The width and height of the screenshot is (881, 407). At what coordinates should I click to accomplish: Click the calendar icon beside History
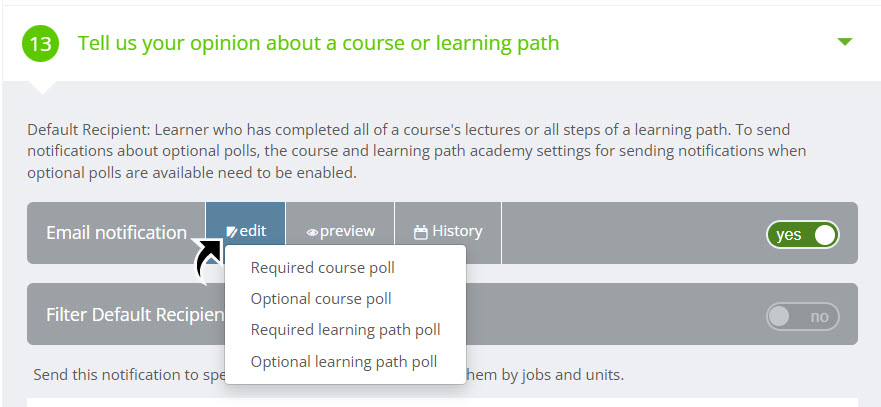coord(421,232)
